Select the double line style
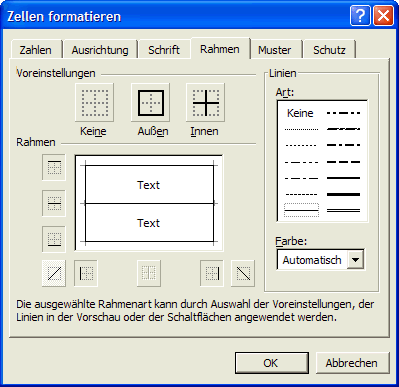This screenshot has height=387, width=399. pos(344,210)
